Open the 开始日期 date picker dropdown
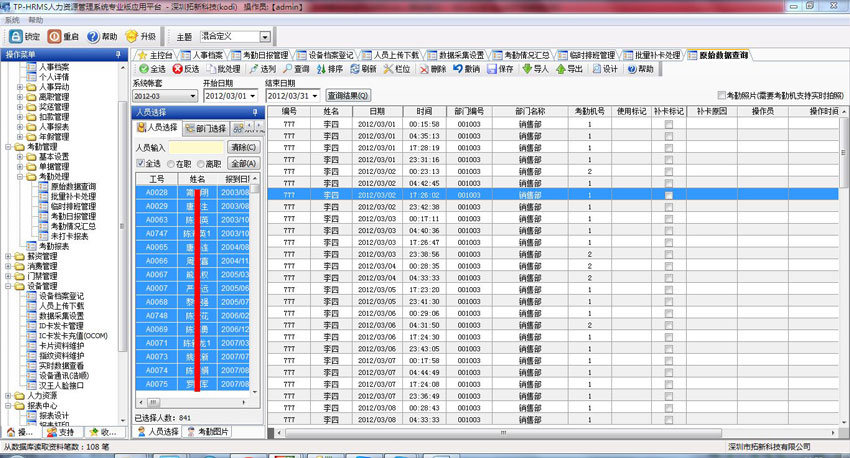The height and width of the screenshot is (458, 850). coord(253,96)
